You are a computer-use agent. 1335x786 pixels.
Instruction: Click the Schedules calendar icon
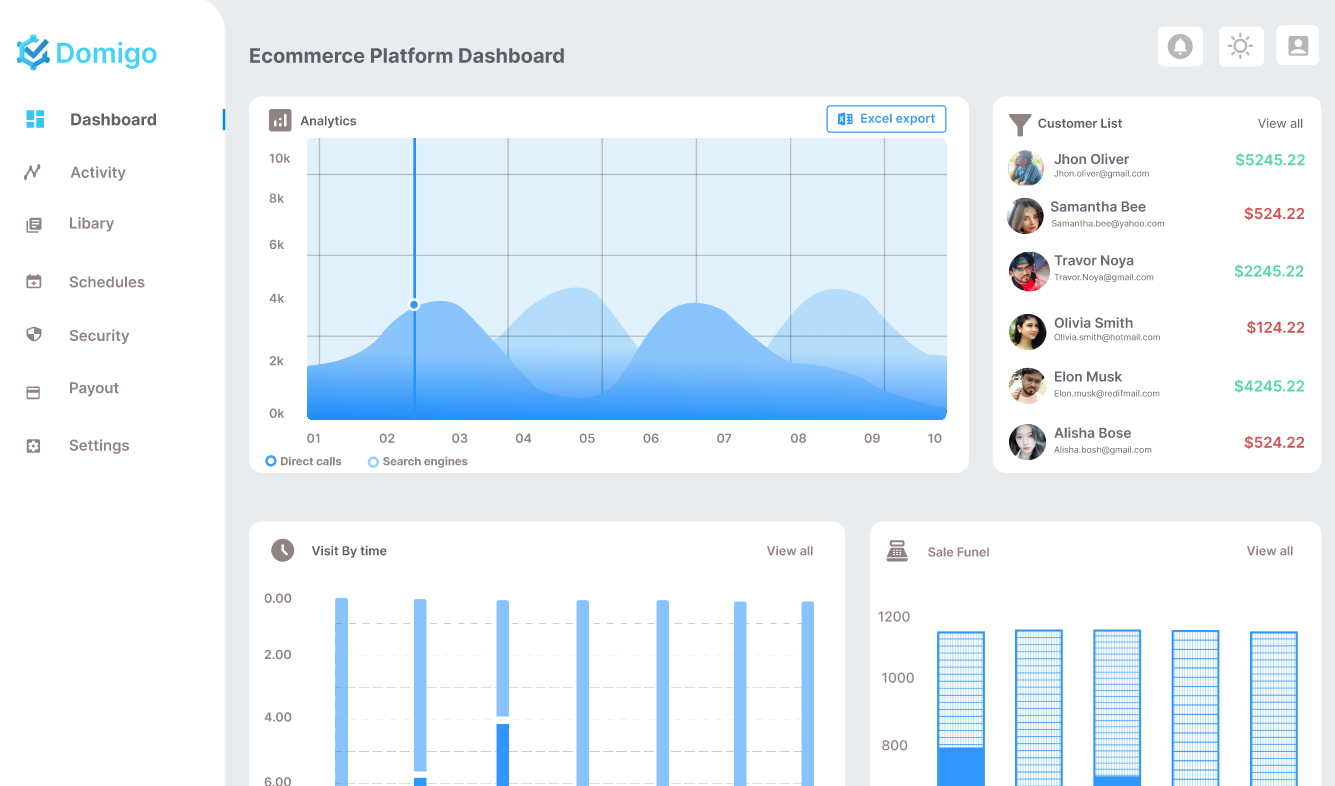point(33,282)
